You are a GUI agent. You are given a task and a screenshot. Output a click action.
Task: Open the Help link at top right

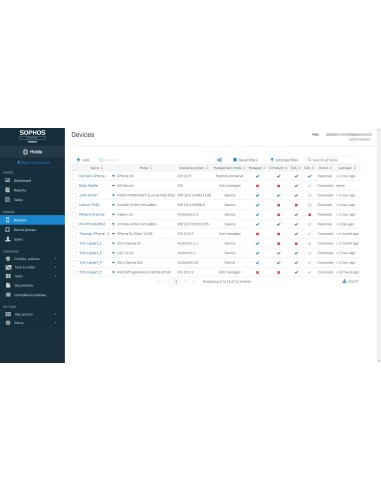[x=315, y=135]
